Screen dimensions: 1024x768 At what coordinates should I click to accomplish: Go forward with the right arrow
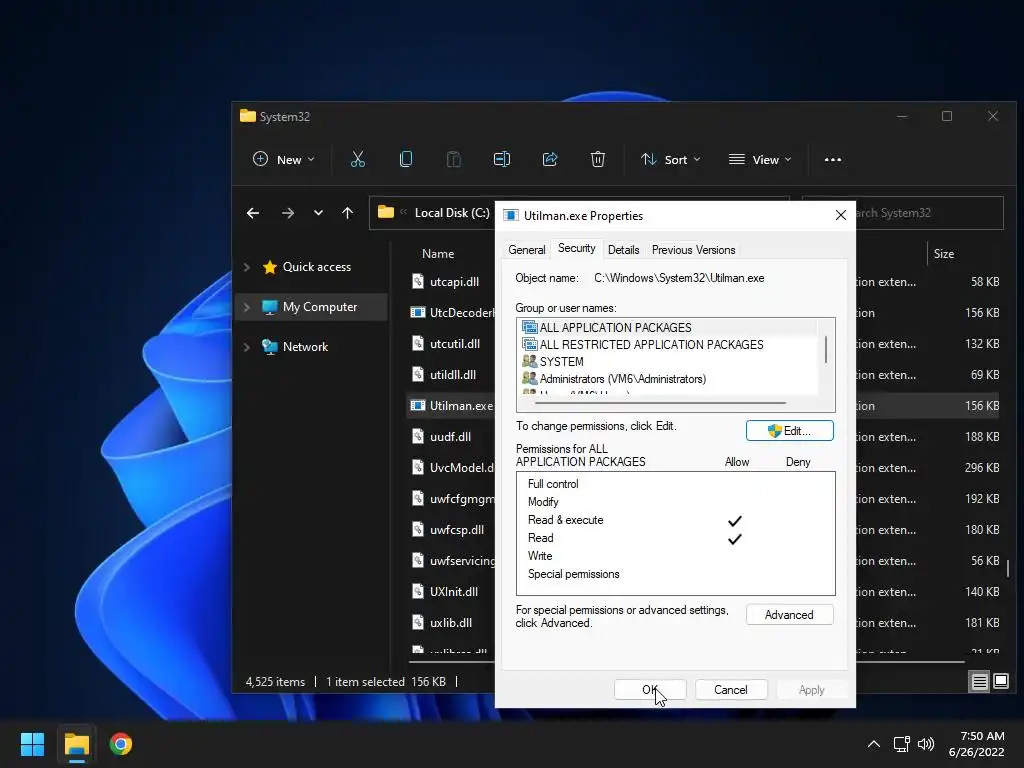pyautogui.click(x=287, y=213)
